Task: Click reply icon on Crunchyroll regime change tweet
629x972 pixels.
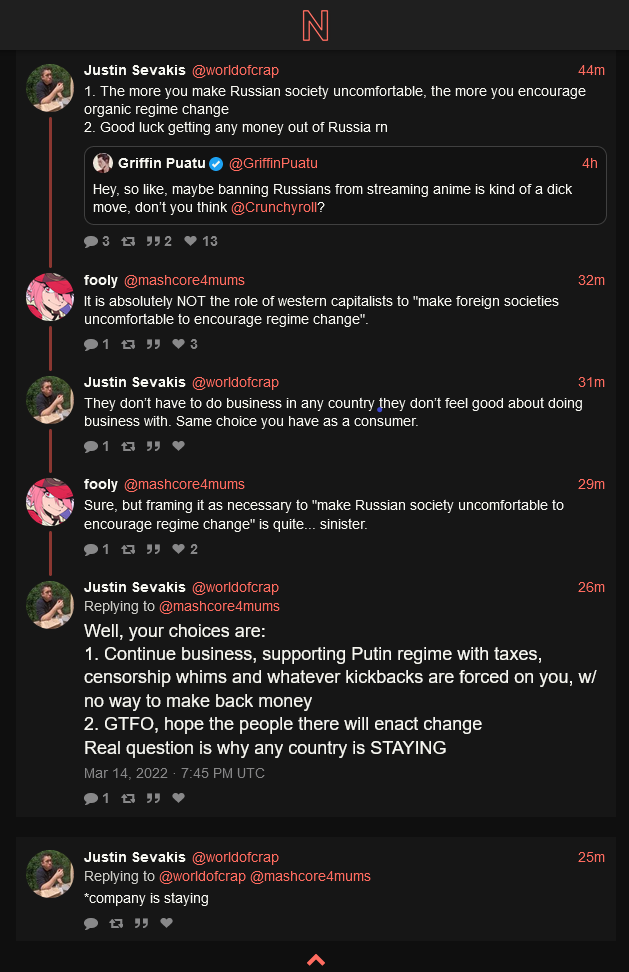Action: coord(91,241)
